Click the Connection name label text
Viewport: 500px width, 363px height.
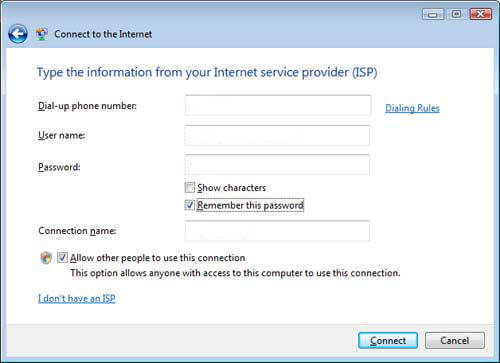77,231
